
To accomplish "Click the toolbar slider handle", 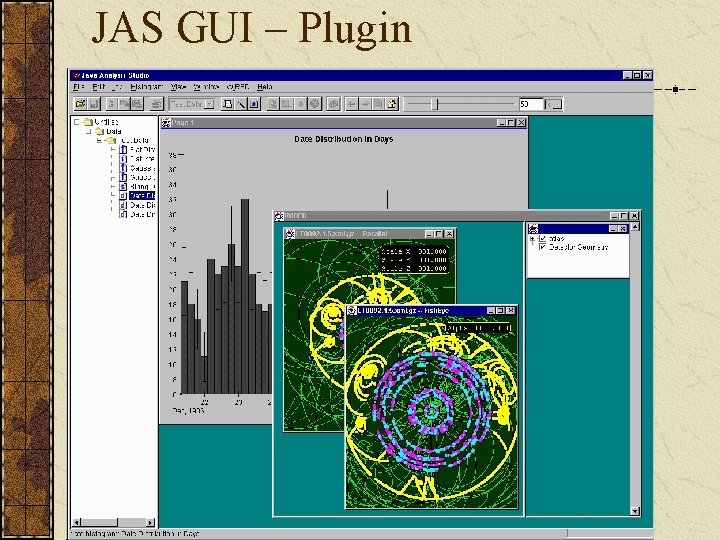I will coord(437,104).
